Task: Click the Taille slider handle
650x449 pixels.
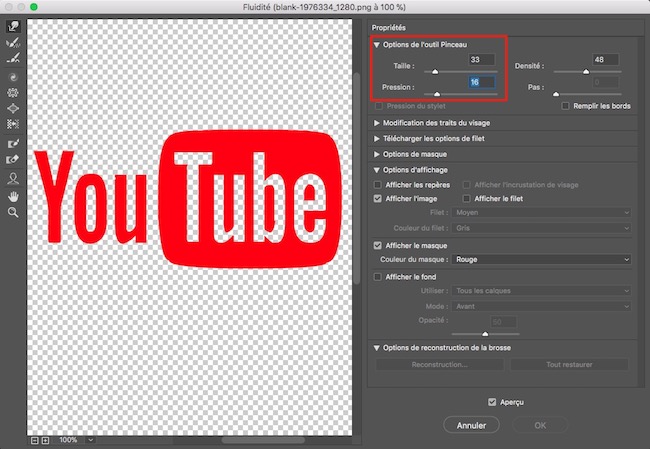Action: click(435, 72)
